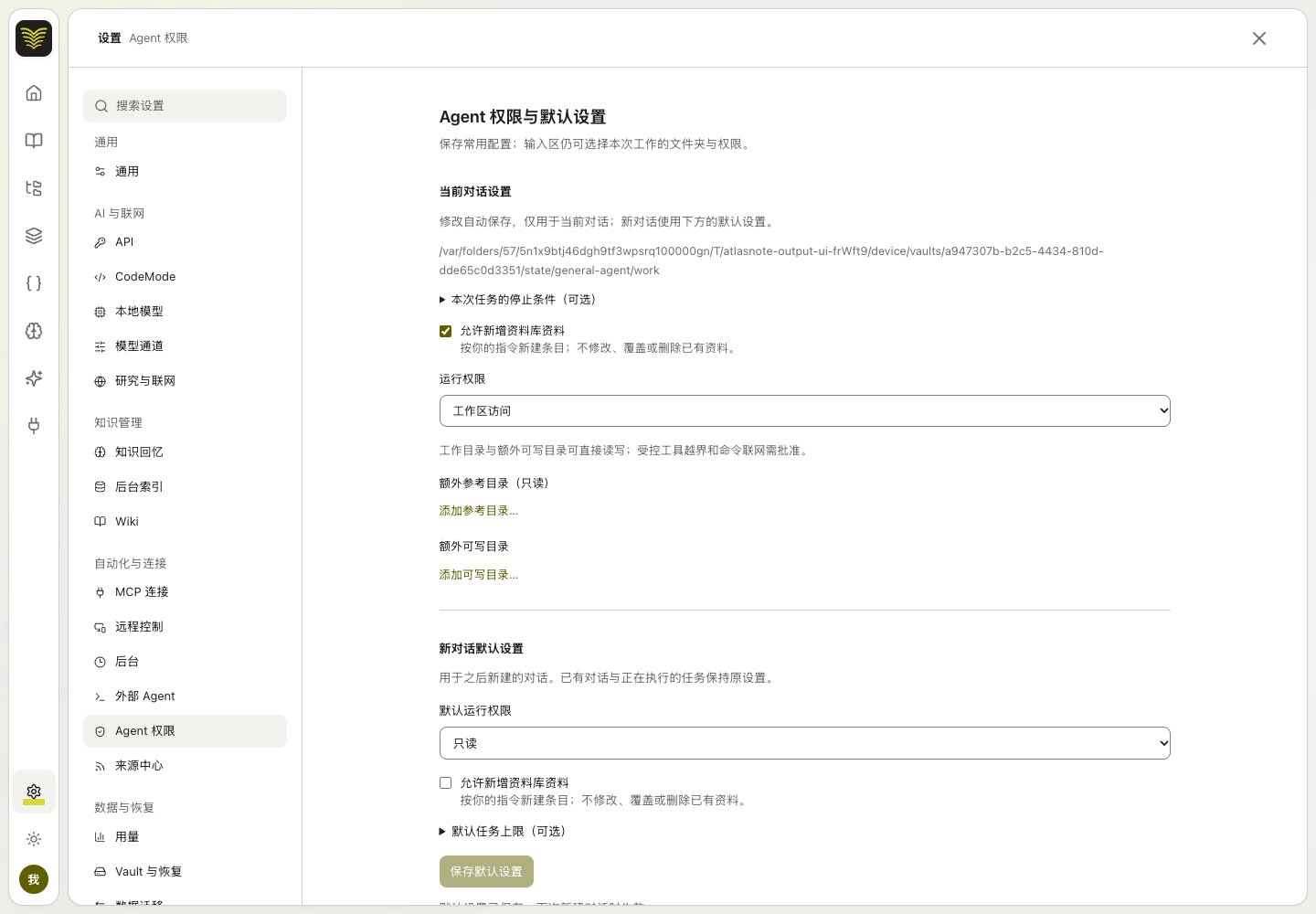1316x914 pixels.
Task: Open 远程控制 settings
Action: 185,627
